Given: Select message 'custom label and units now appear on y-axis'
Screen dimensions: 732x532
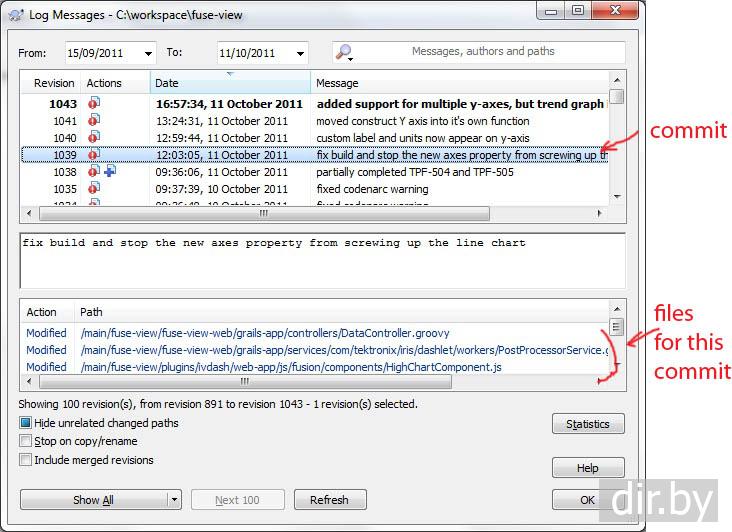Looking at the screenshot, I should click(423, 138).
